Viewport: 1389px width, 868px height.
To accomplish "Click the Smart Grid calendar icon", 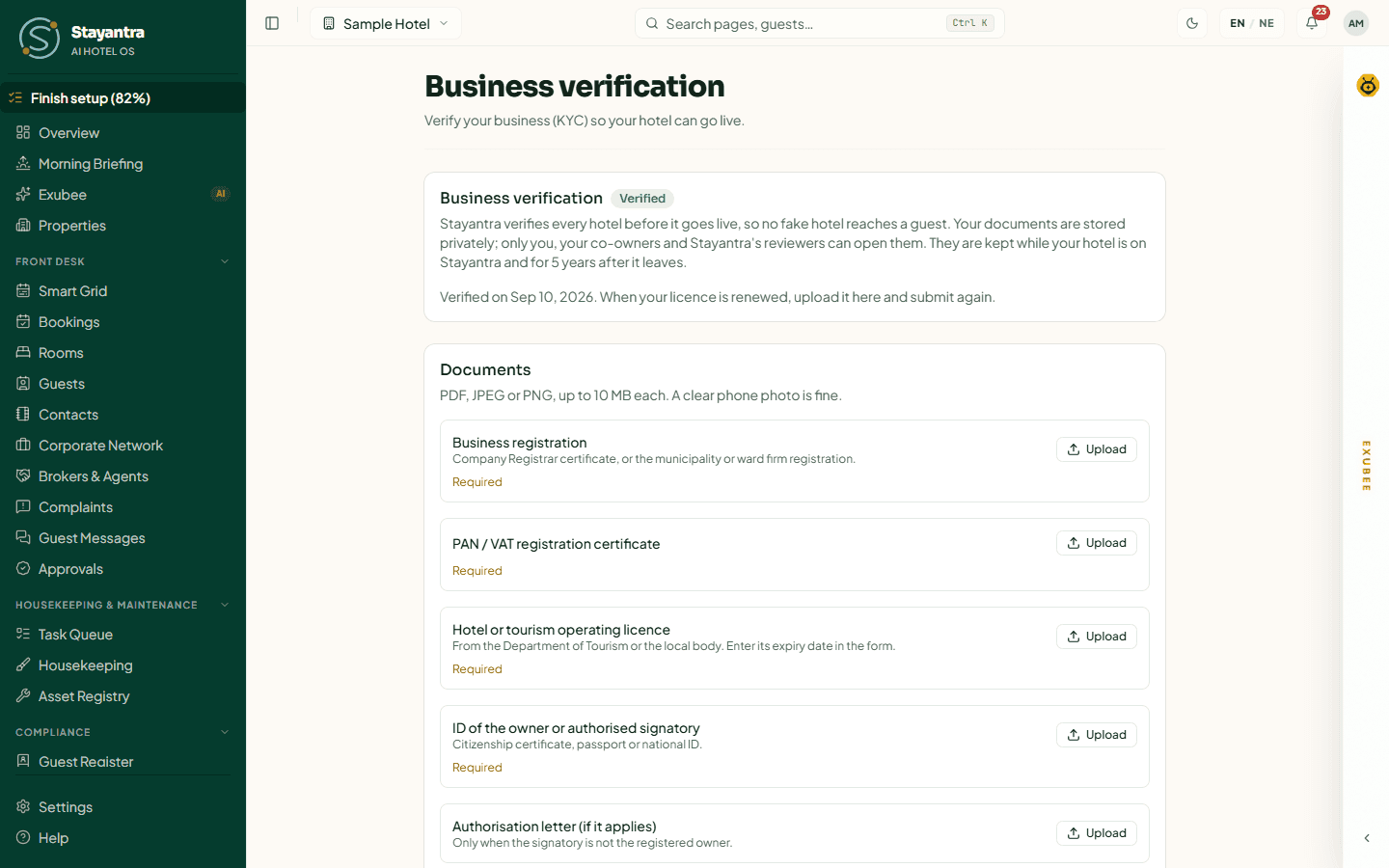I will 23,290.
